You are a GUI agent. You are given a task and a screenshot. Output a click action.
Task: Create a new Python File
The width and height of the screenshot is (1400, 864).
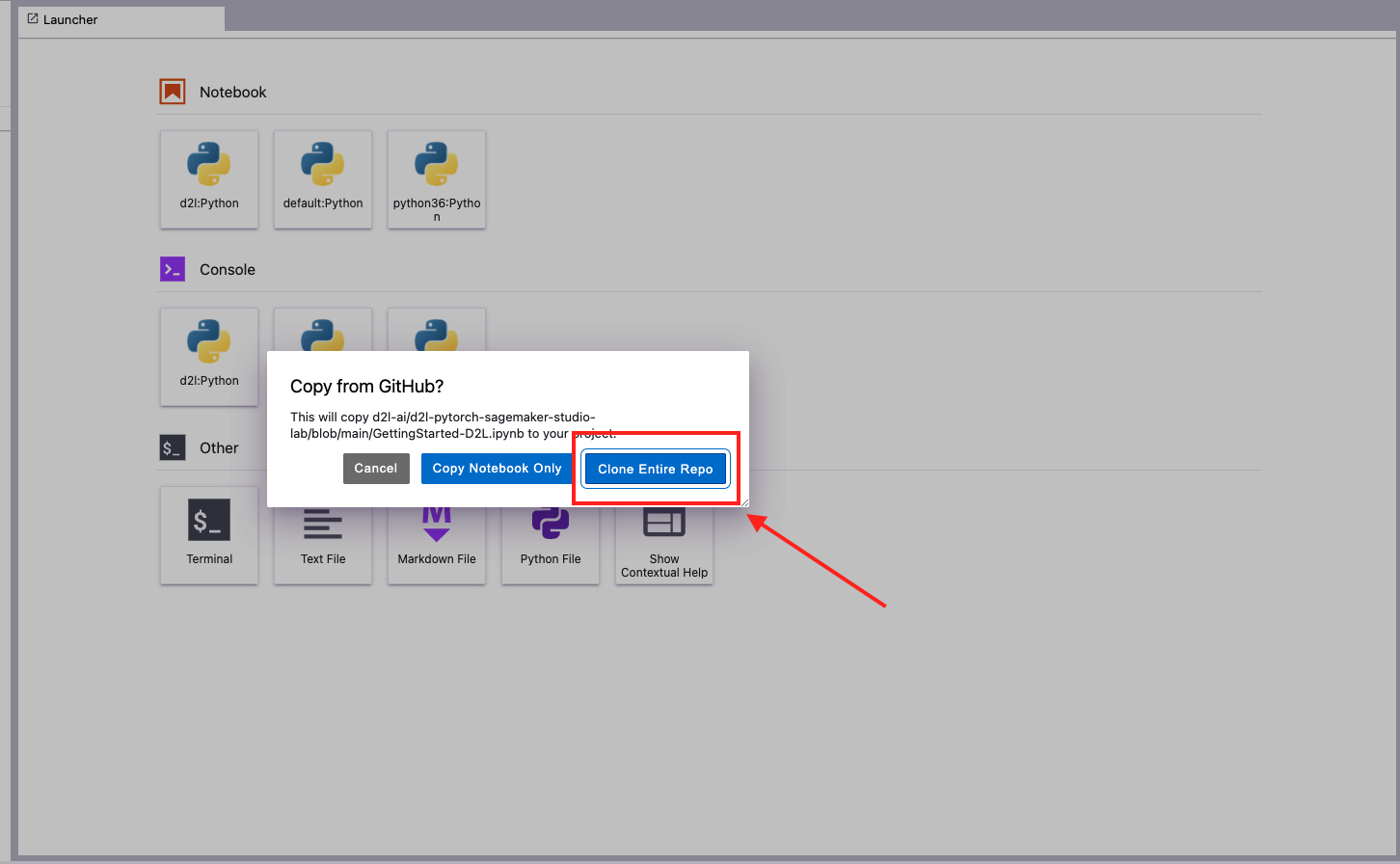[x=551, y=535]
